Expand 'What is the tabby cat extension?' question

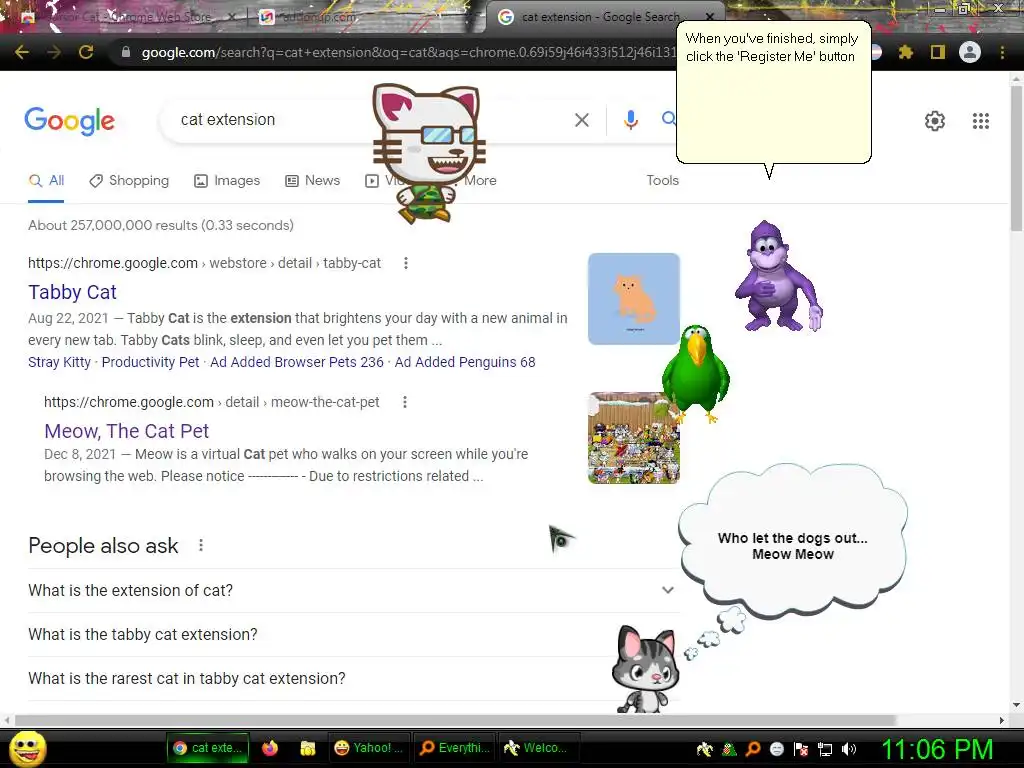354,634
